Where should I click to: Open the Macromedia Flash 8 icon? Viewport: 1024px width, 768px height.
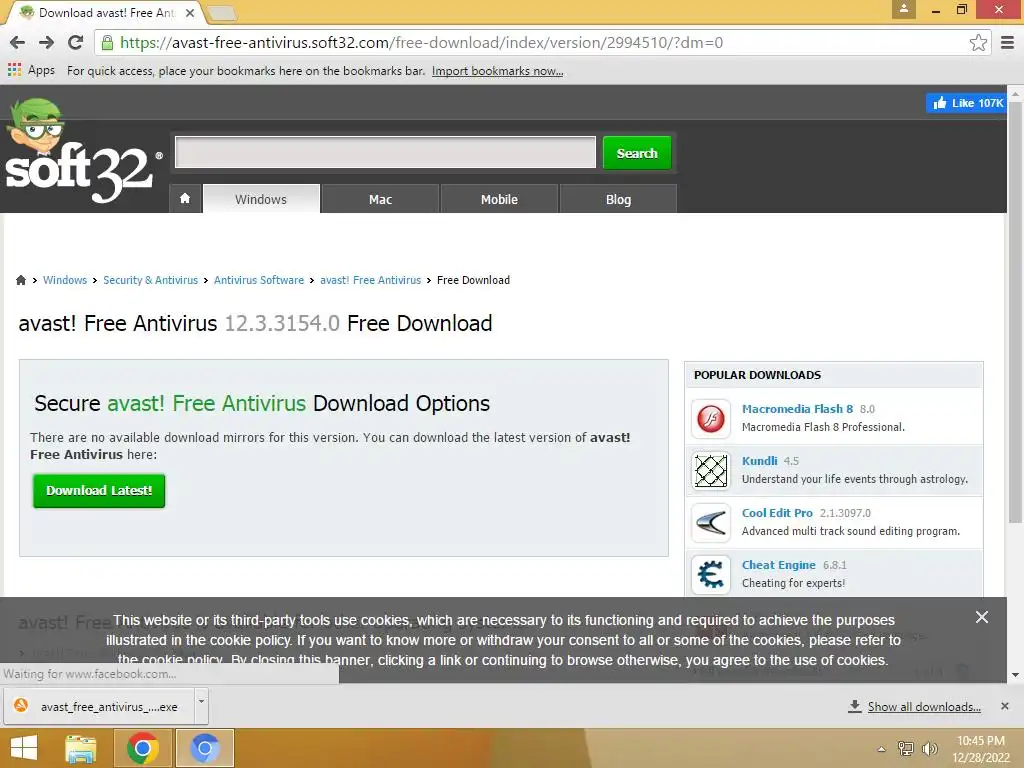[x=711, y=418]
